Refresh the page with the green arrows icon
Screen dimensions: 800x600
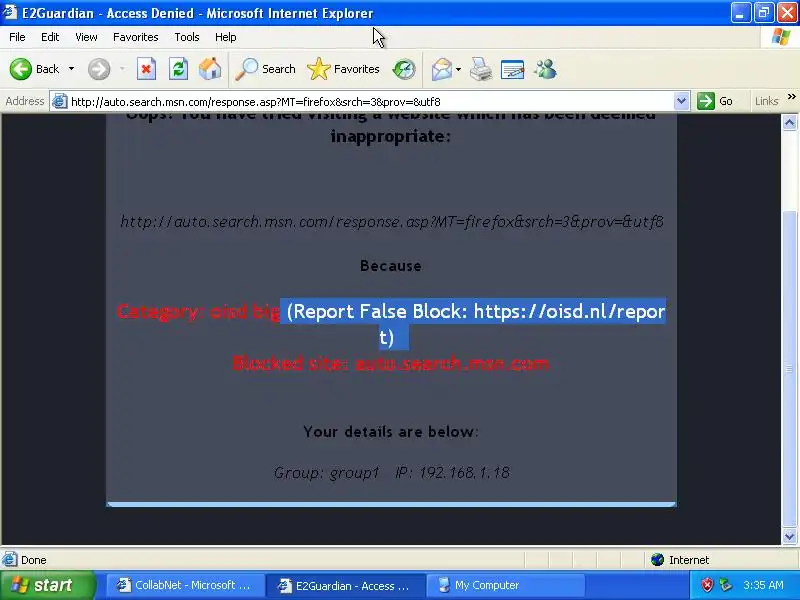pos(178,69)
